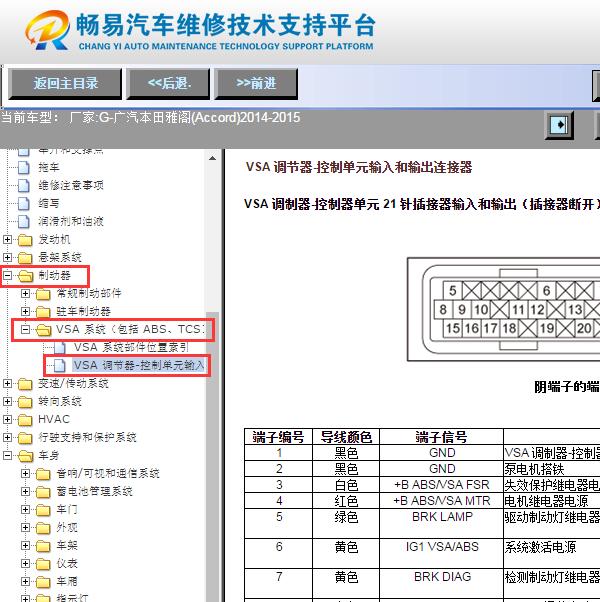The height and width of the screenshot is (602, 600).
Task: Expand the HVAC folder
Action: point(7,419)
